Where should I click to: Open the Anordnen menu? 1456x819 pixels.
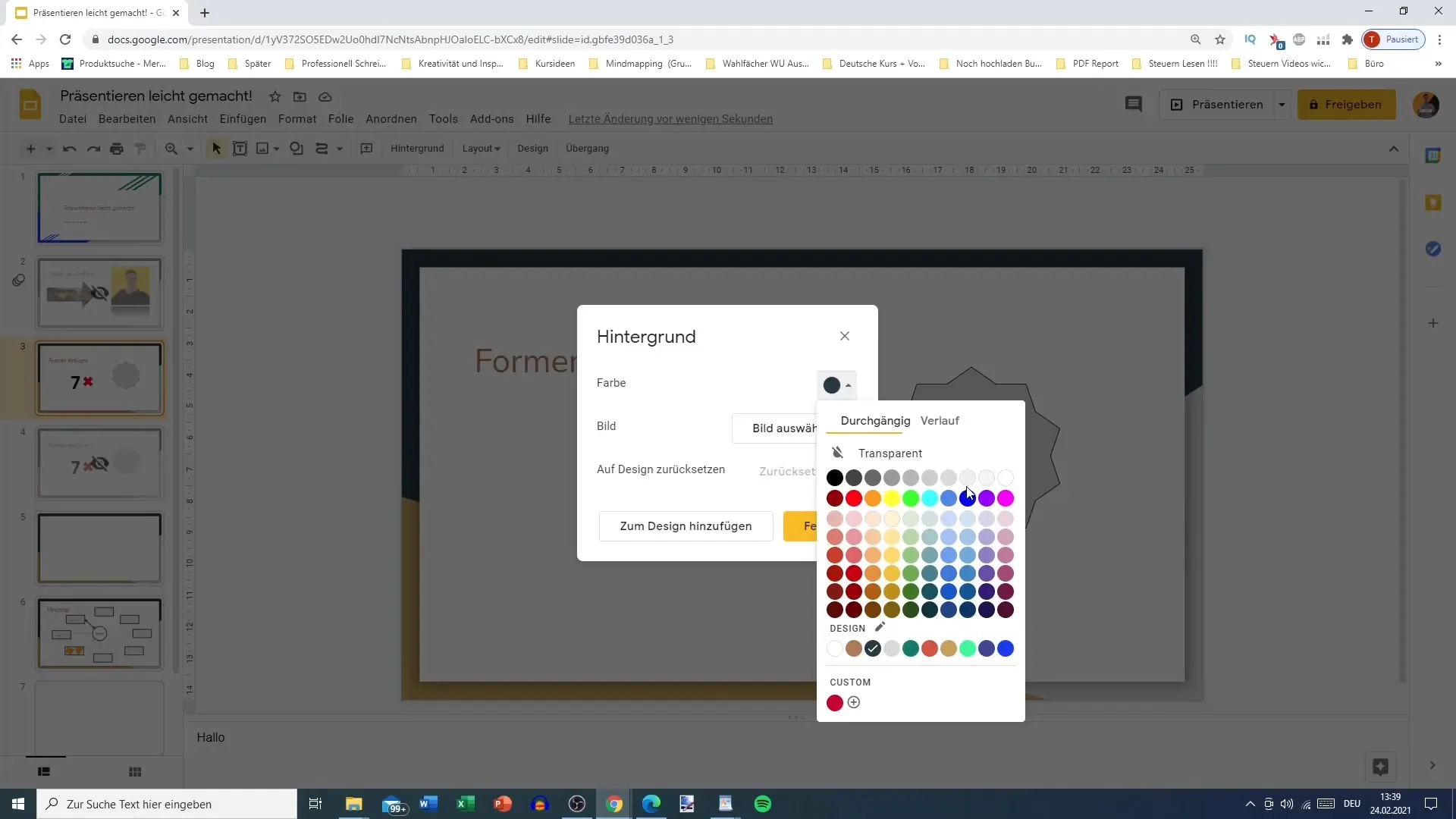[x=391, y=119]
